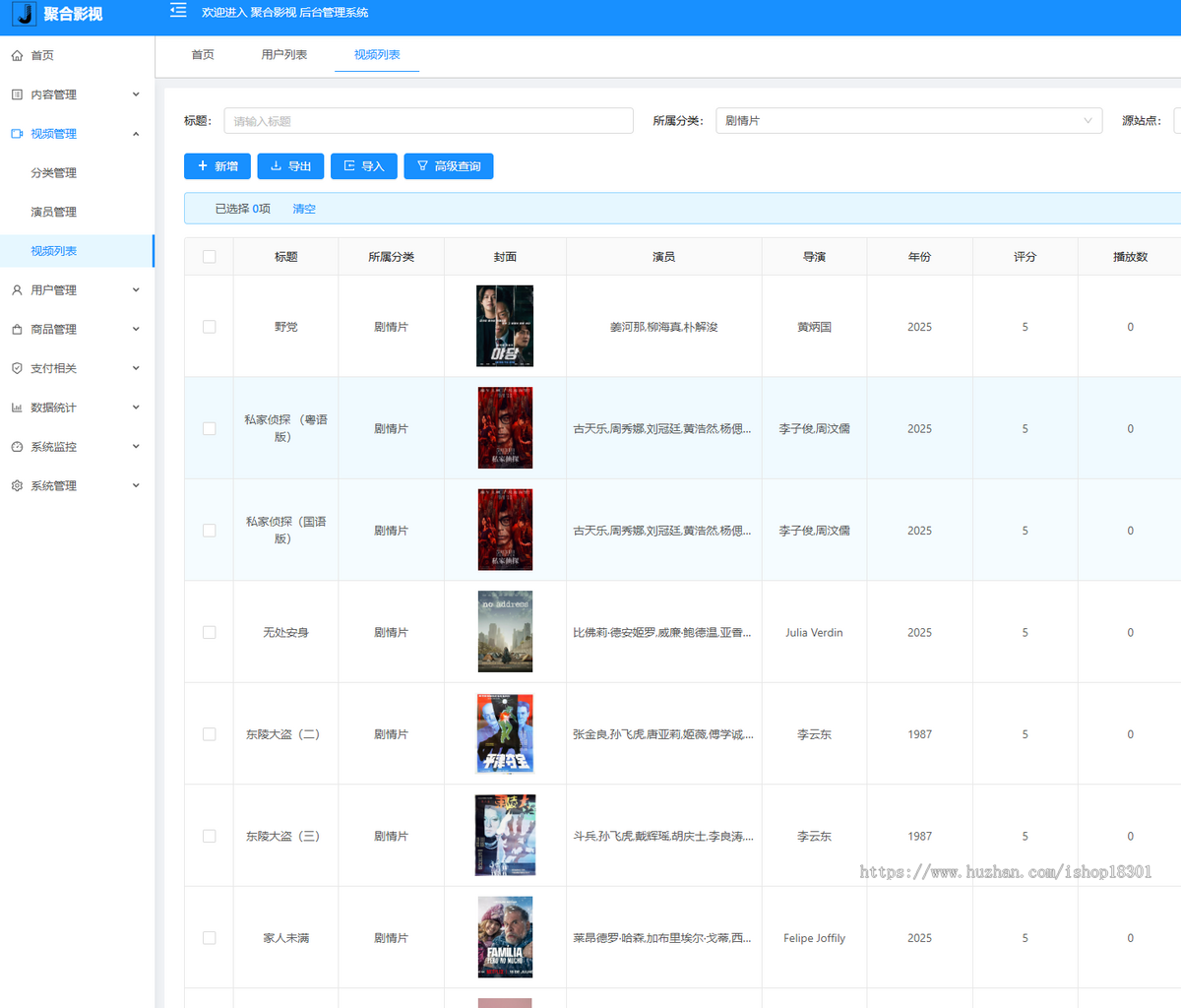The height and width of the screenshot is (1008, 1181).
Task: Expand the 内容管理 menu chevron
Action: tap(136, 94)
